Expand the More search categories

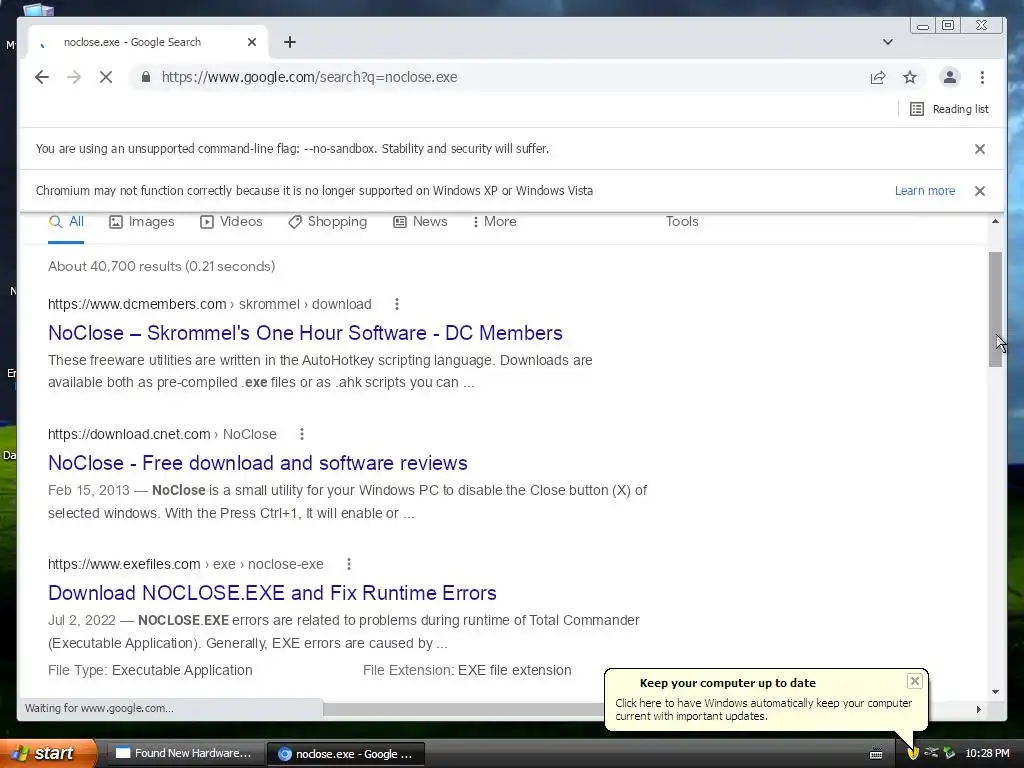tap(494, 222)
